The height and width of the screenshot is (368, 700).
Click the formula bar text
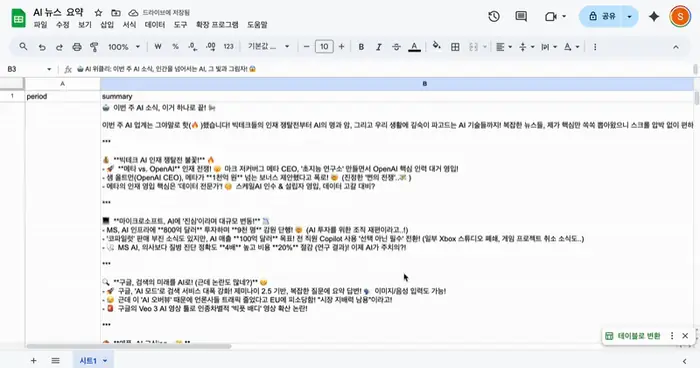[x=166, y=69]
